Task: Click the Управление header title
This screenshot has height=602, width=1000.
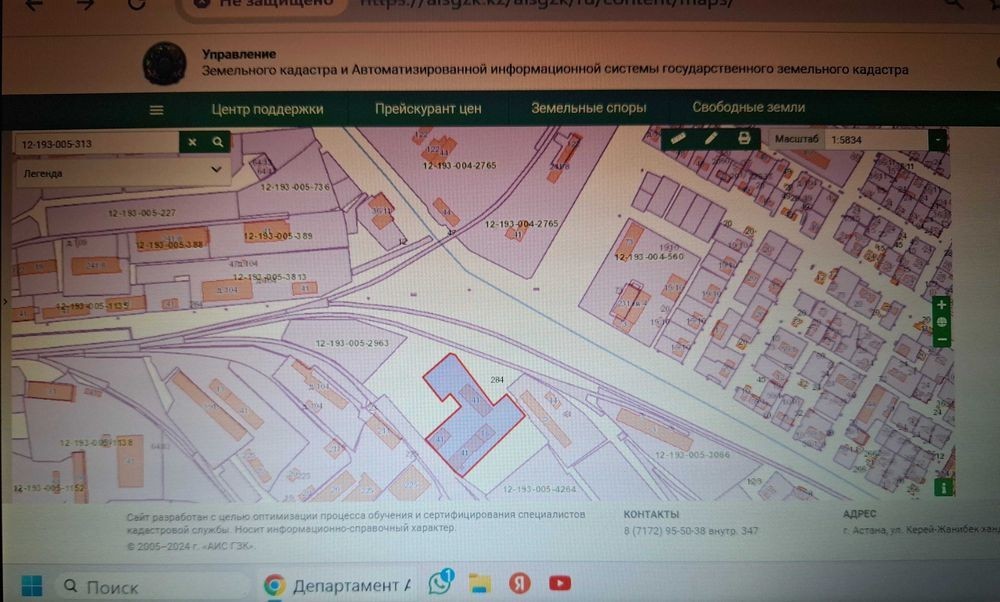Action: click(239, 54)
